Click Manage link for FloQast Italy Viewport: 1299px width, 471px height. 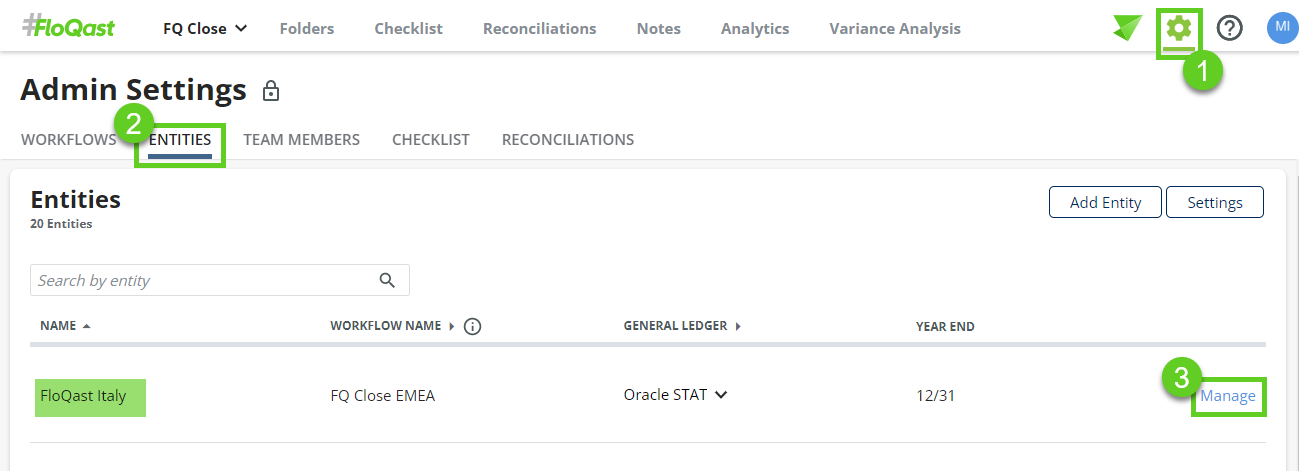[x=1228, y=396]
